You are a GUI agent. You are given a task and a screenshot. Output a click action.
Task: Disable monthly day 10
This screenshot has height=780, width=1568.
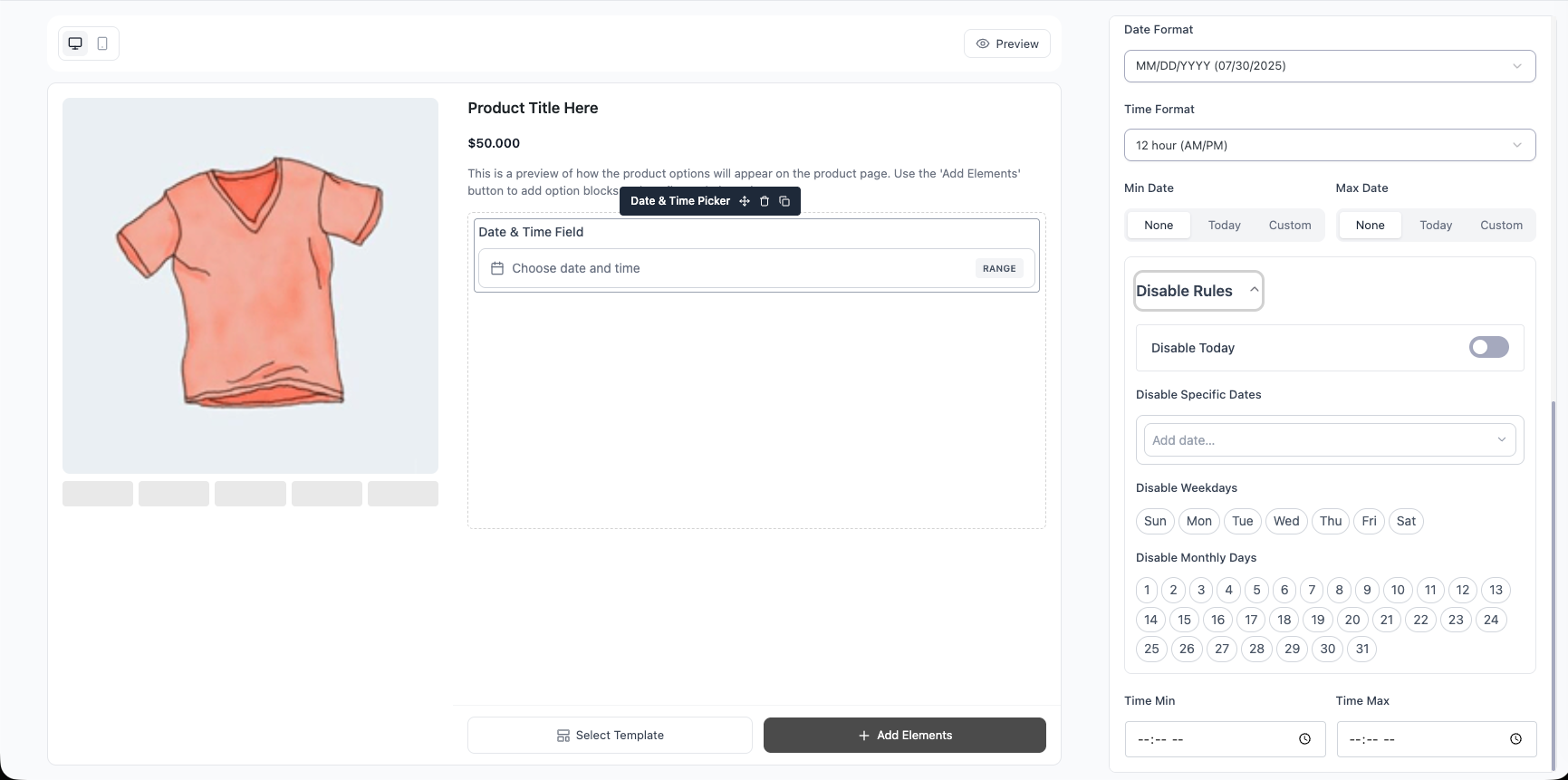click(1398, 590)
